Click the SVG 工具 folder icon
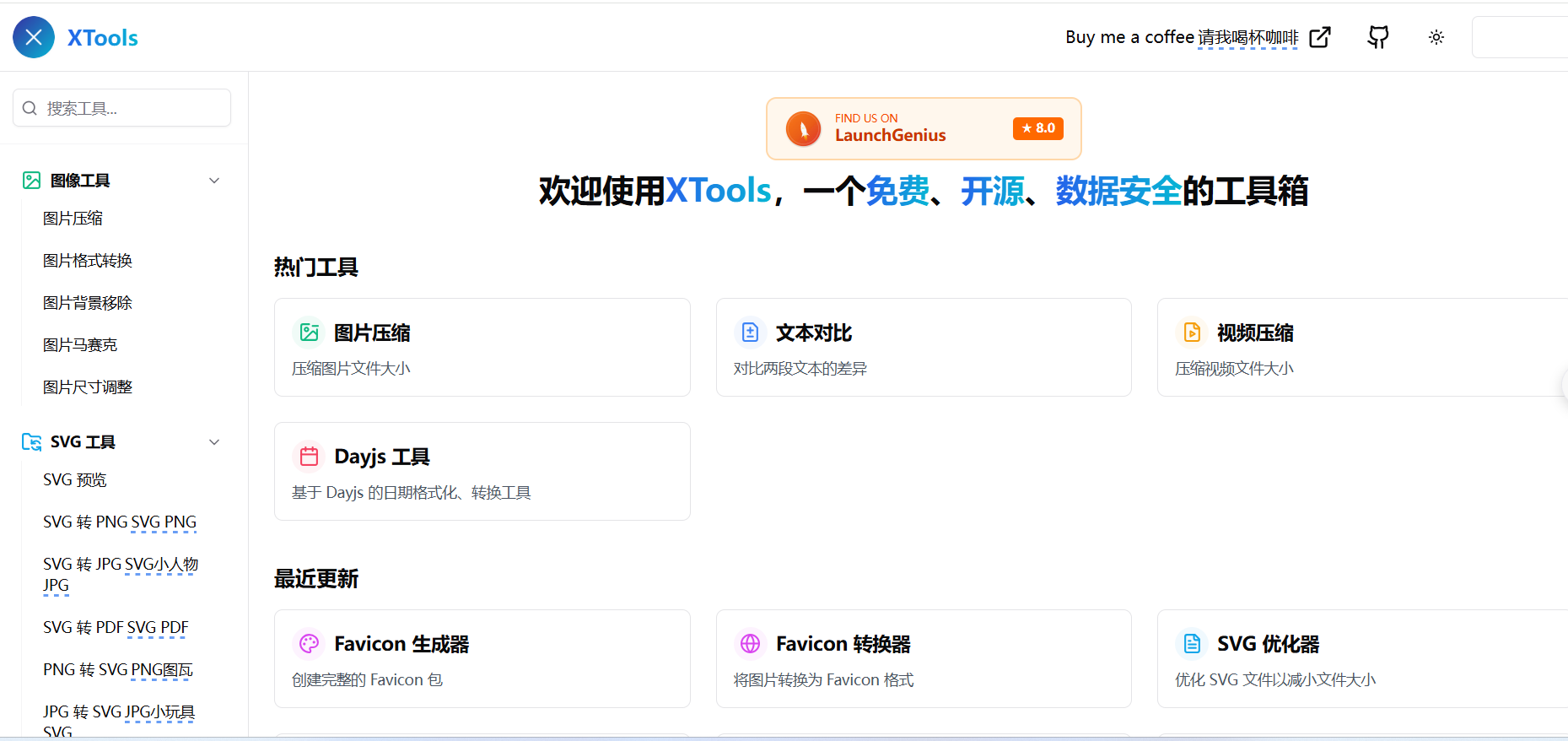 (x=32, y=441)
